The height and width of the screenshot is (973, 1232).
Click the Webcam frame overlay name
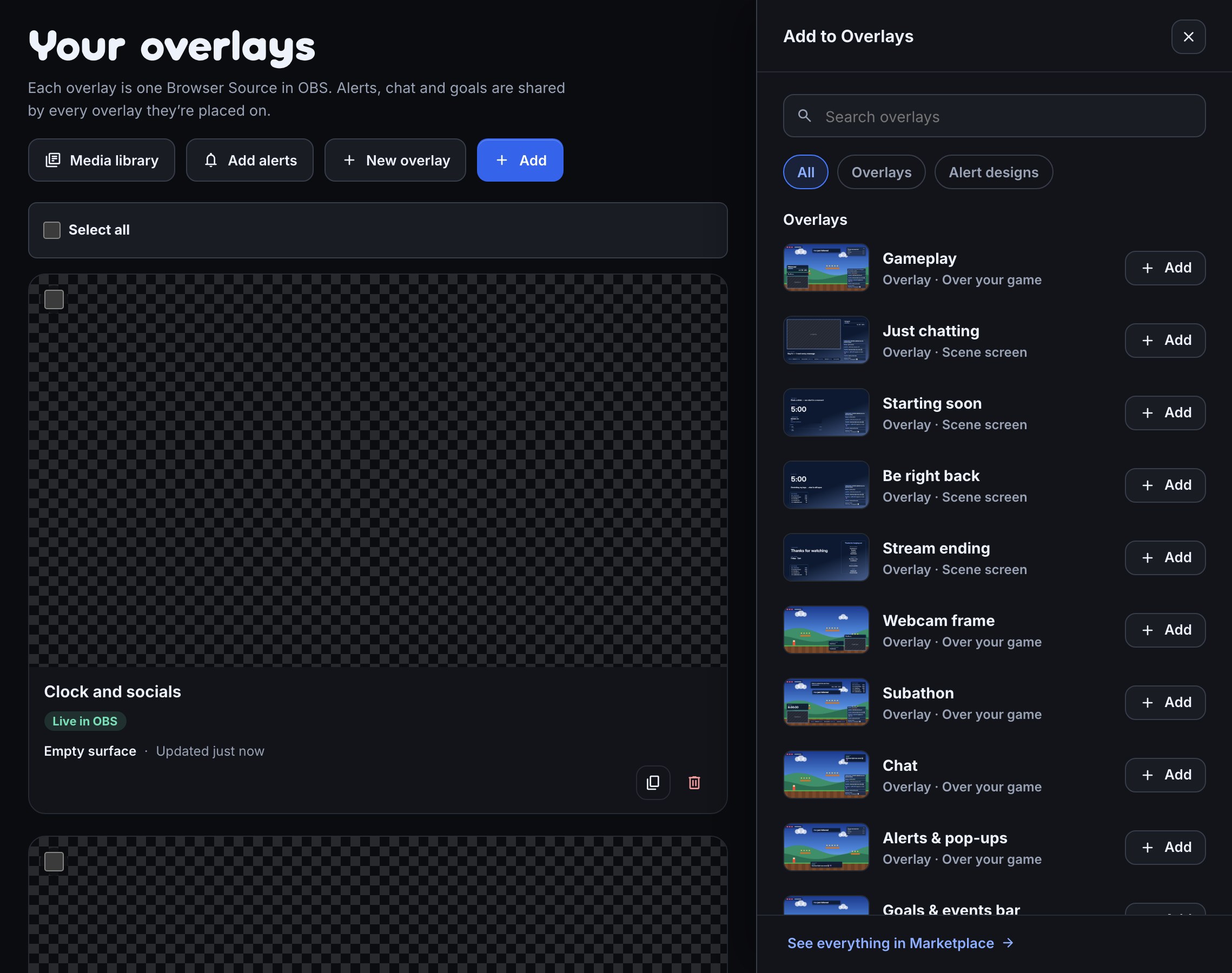[x=938, y=621]
